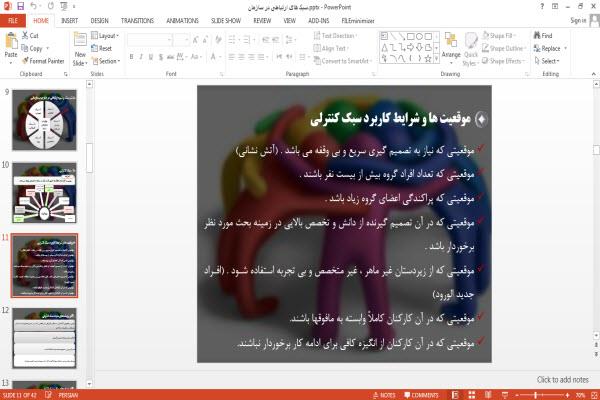Screen dimensions: 600x400
Task: Open PowerPoint Help question mark
Action: [x=542, y=7]
